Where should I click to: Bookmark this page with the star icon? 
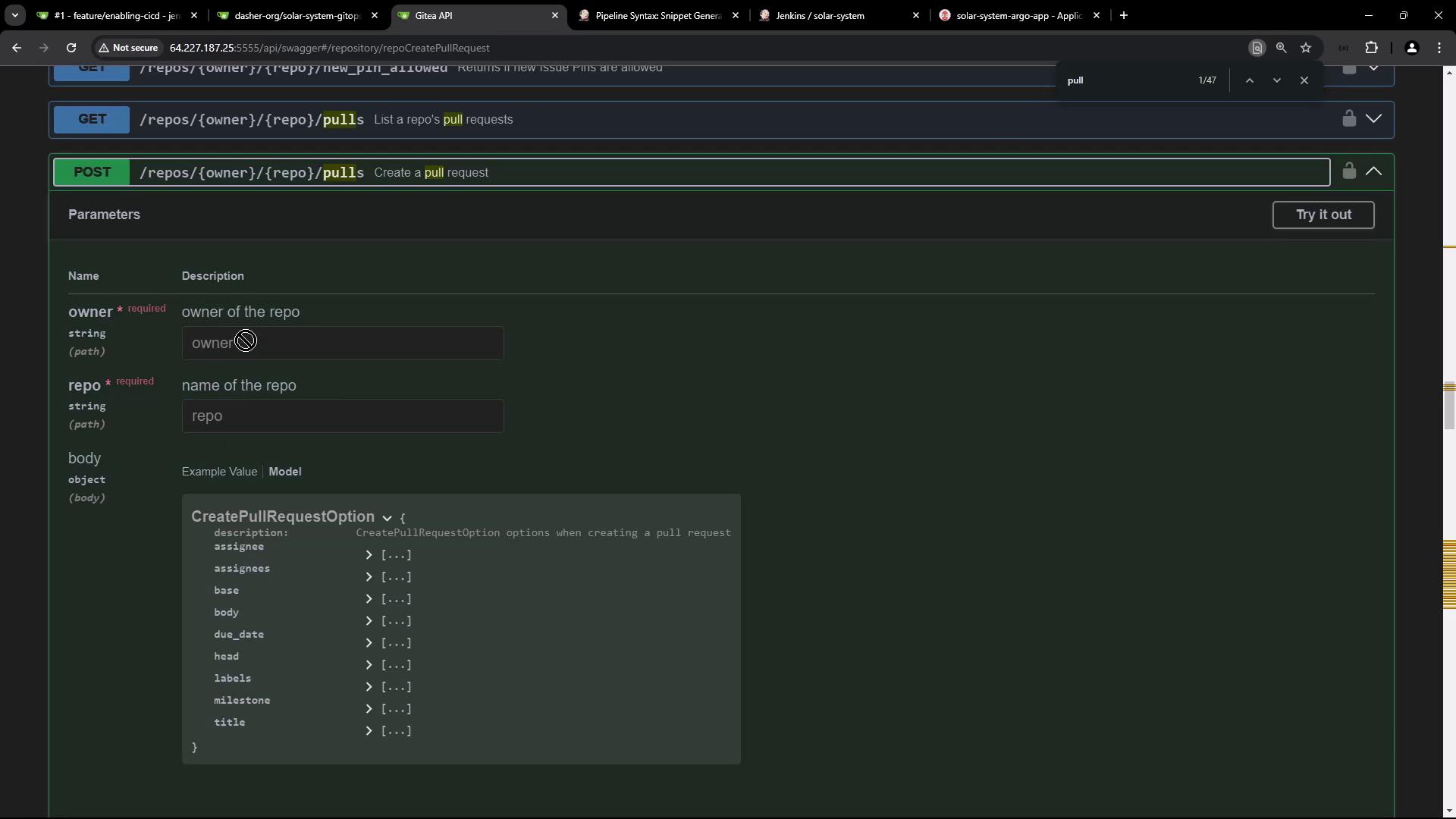pos(1306,48)
